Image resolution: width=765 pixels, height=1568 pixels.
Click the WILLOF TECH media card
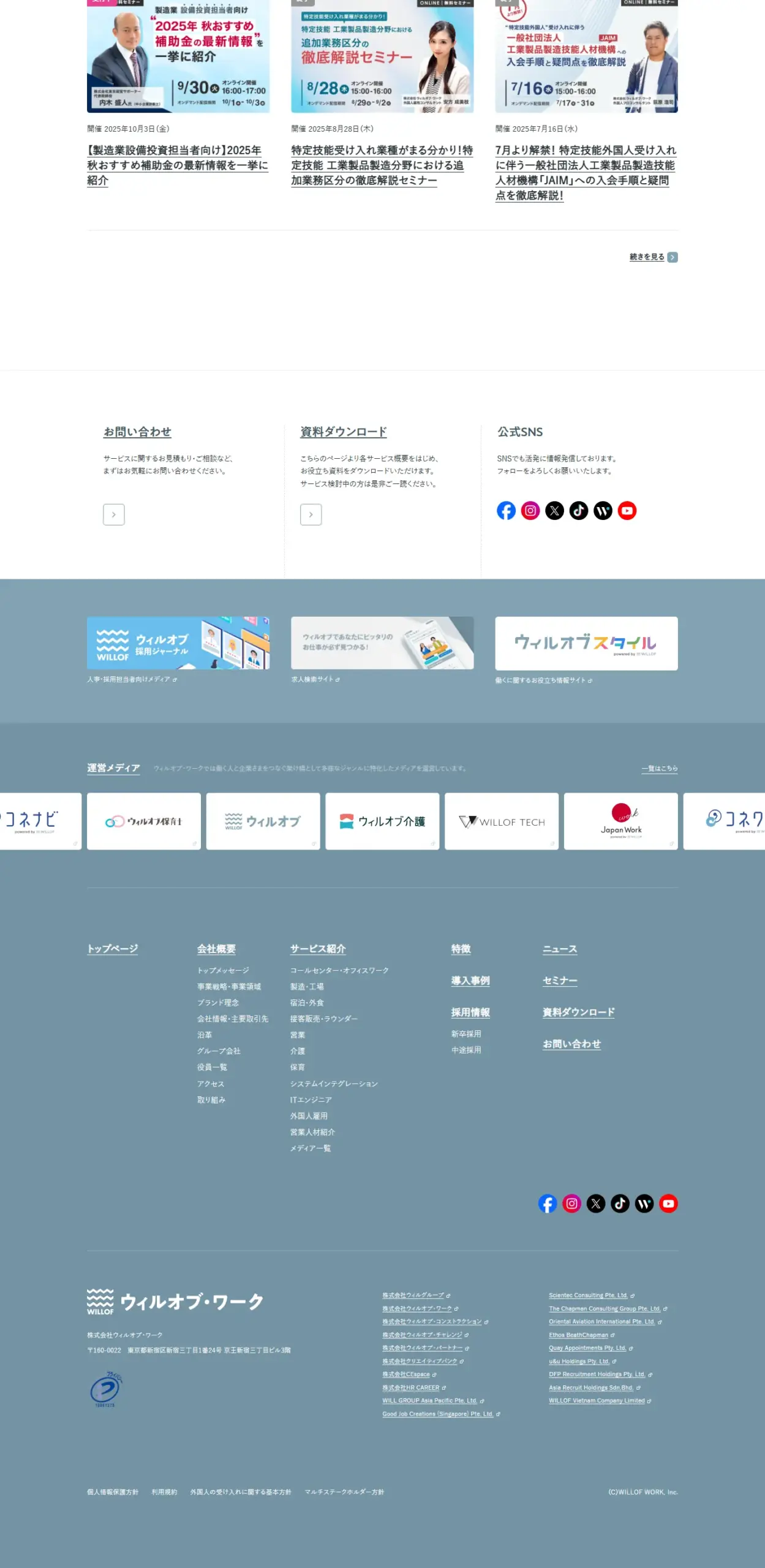[501, 821]
